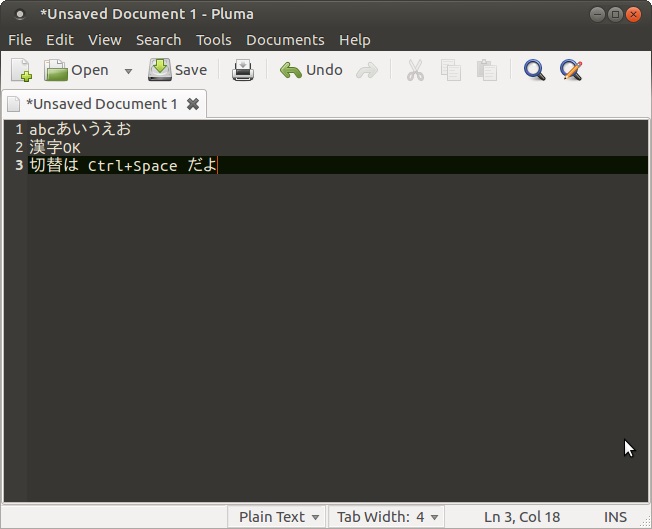Open the Search menu
The height and width of the screenshot is (529, 652).
(x=158, y=40)
